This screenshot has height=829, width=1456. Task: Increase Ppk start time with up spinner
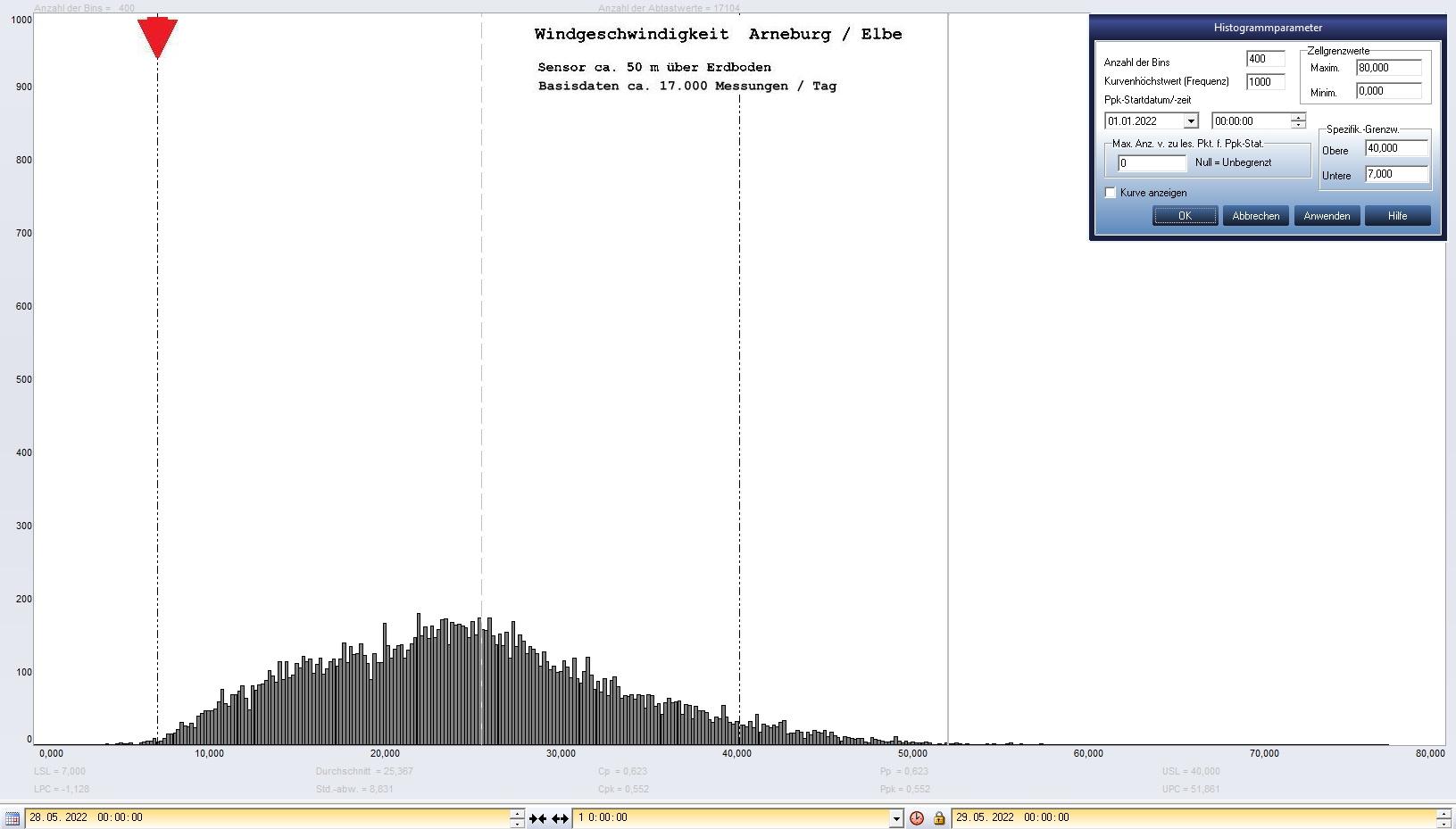pos(1298,117)
